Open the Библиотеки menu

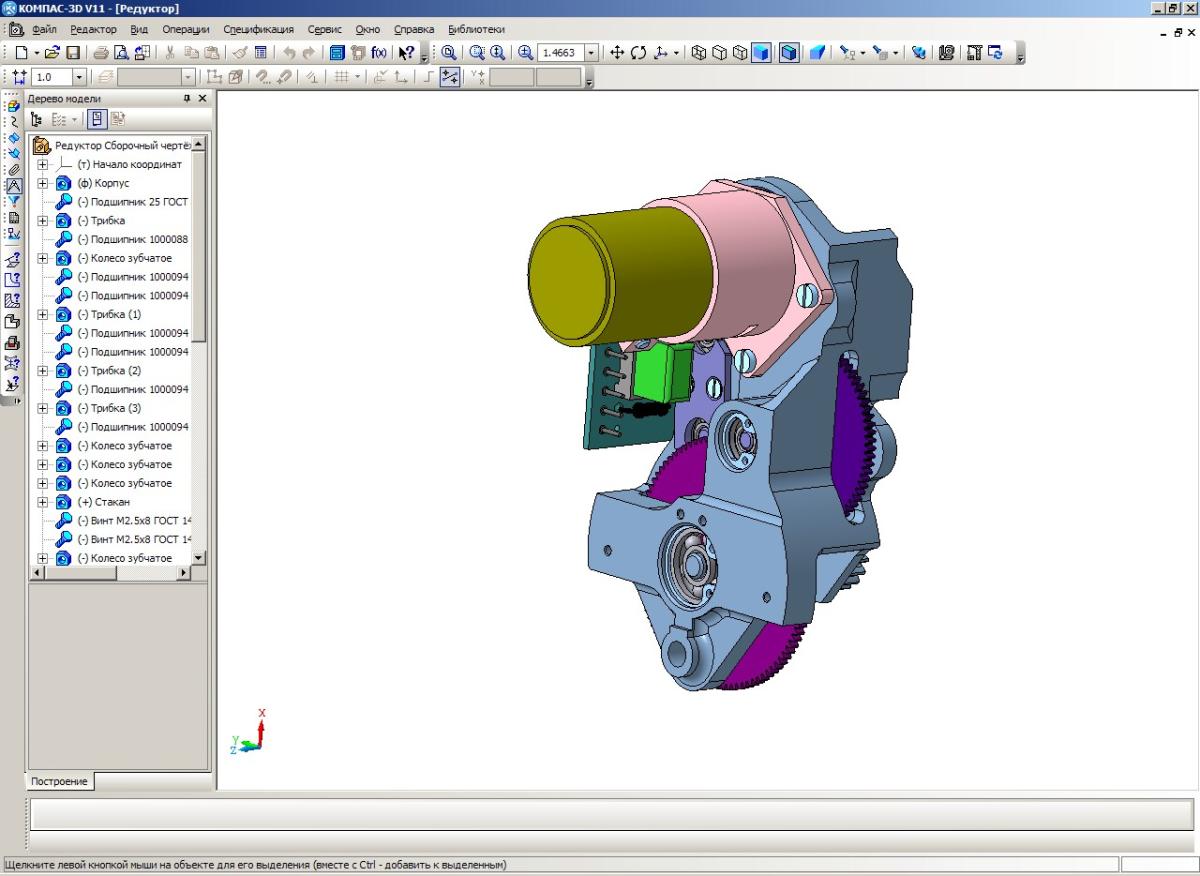pyautogui.click(x=476, y=30)
